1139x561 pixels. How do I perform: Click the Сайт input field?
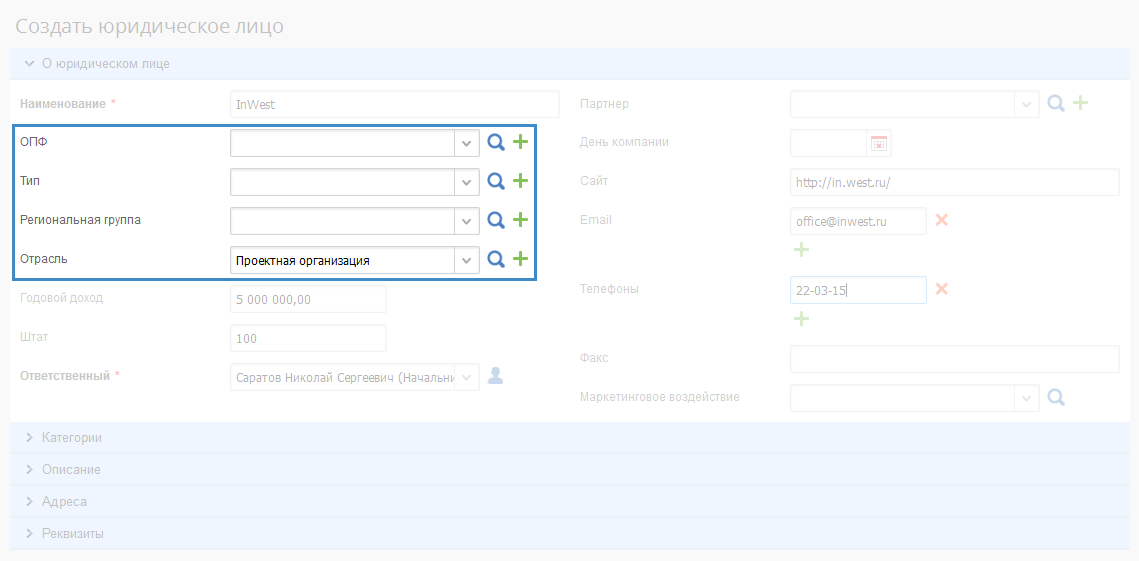click(x=953, y=182)
